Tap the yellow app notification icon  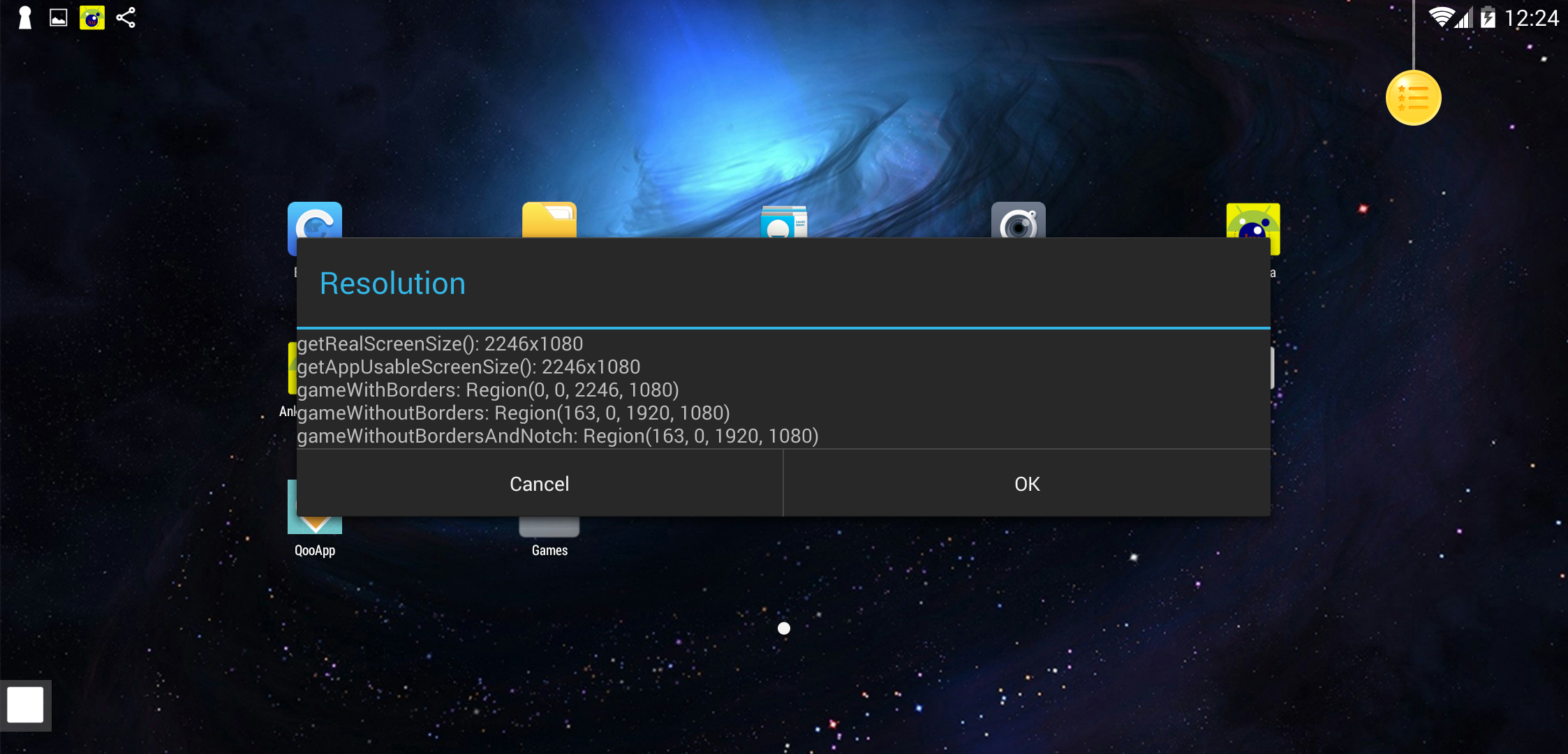92,17
